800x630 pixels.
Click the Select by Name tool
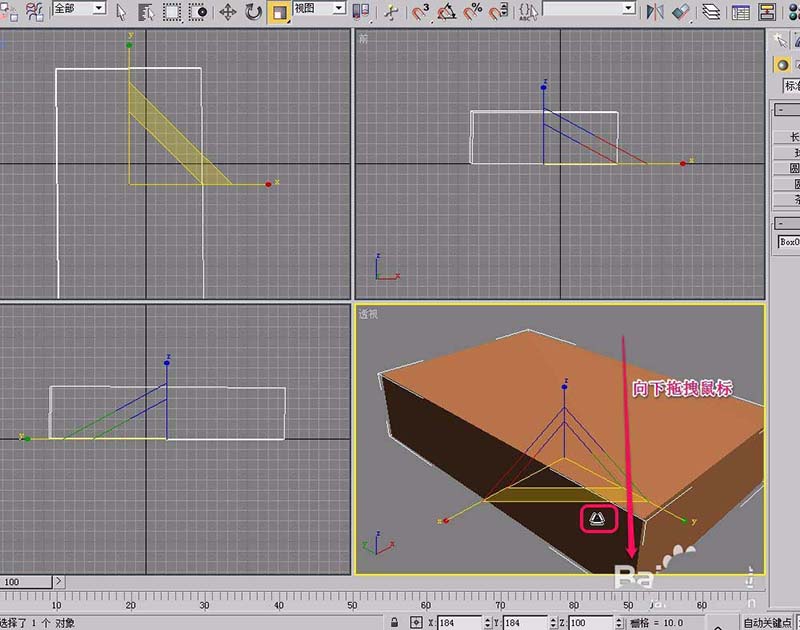coord(146,12)
